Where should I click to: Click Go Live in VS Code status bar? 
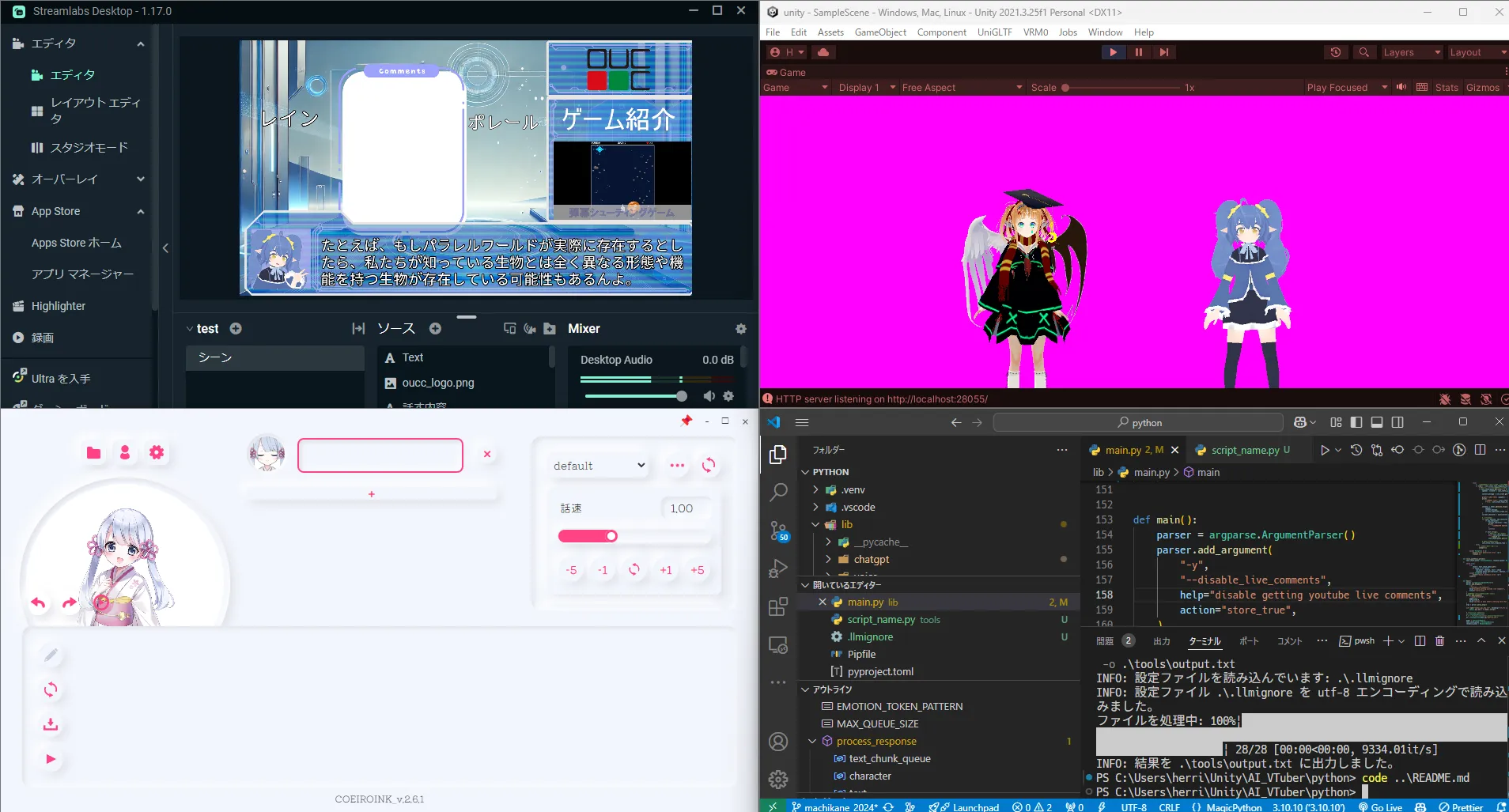1380,806
